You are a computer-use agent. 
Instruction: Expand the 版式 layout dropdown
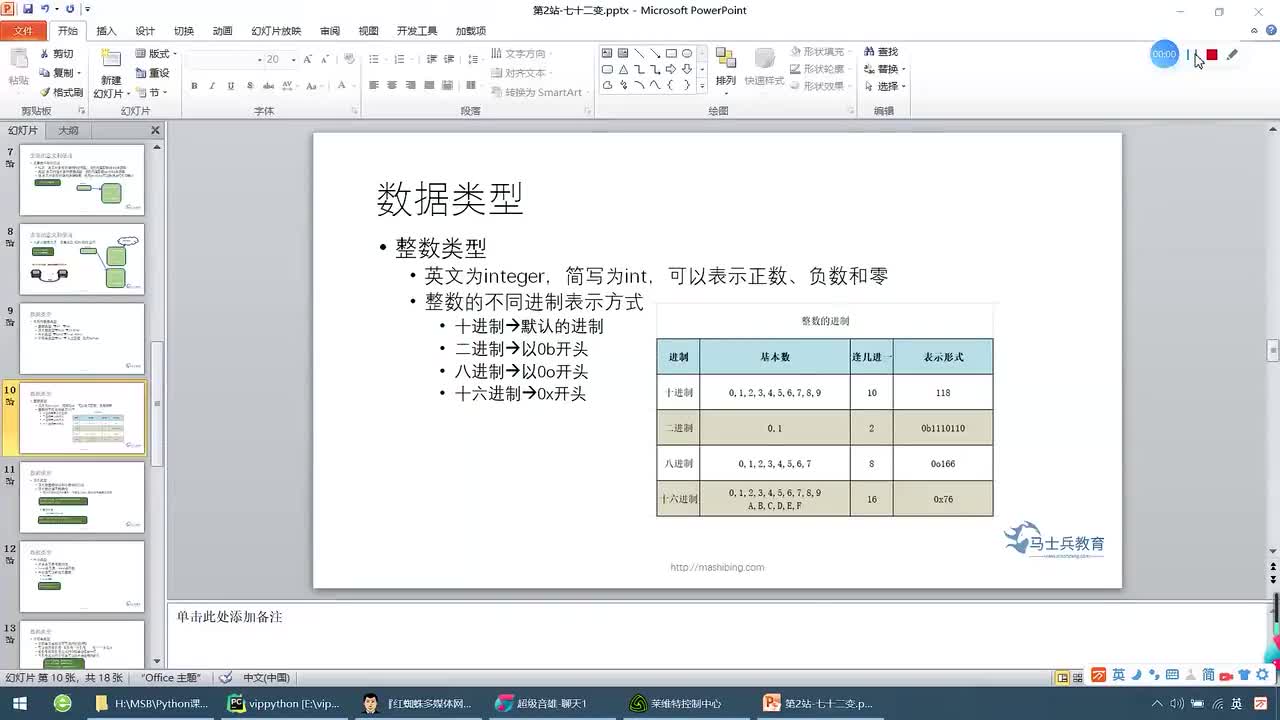click(x=155, y=54)
